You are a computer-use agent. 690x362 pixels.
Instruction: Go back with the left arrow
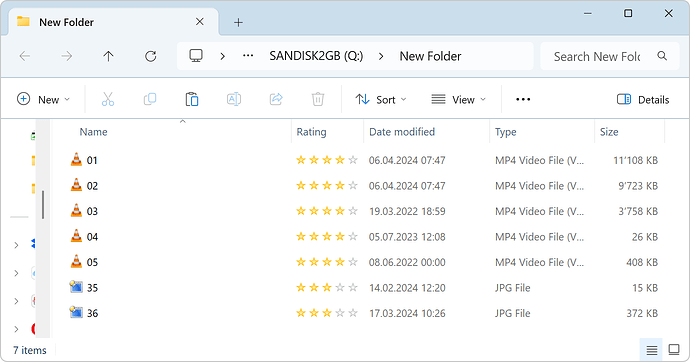tap(25, 56)
